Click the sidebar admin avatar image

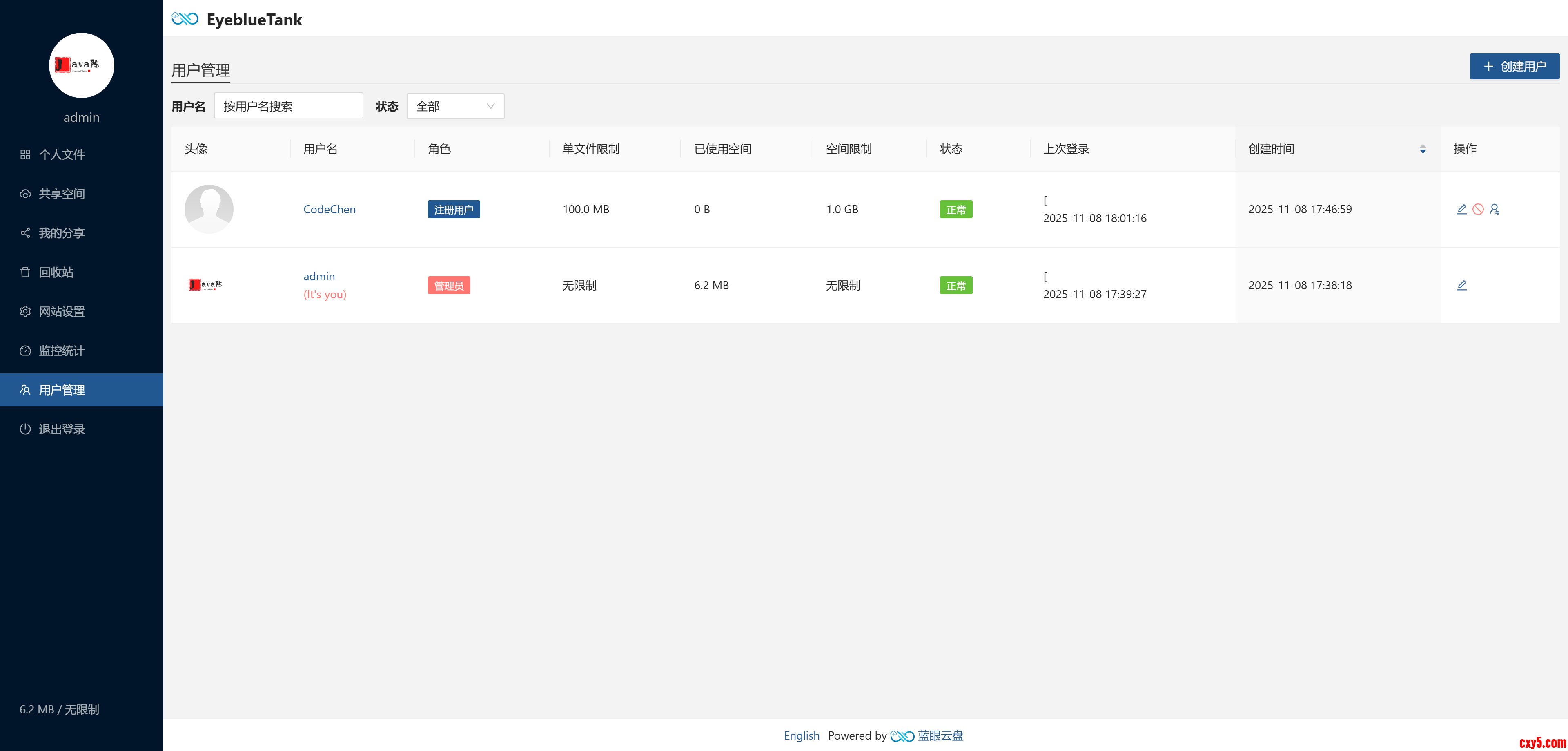pos(81,65)
